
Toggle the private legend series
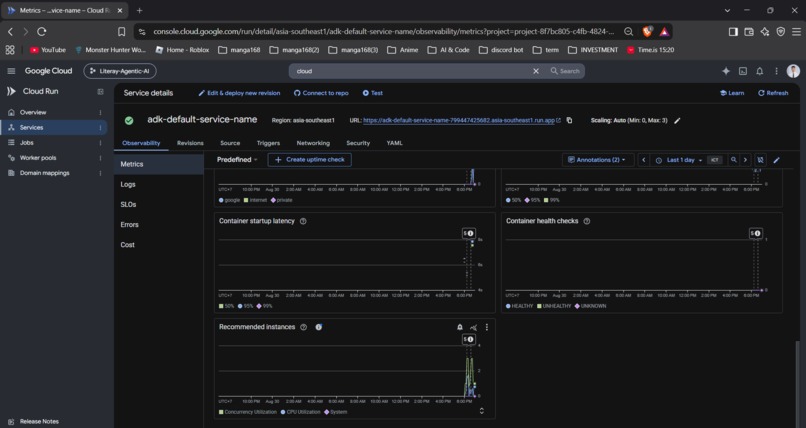[x=281, y=200]
